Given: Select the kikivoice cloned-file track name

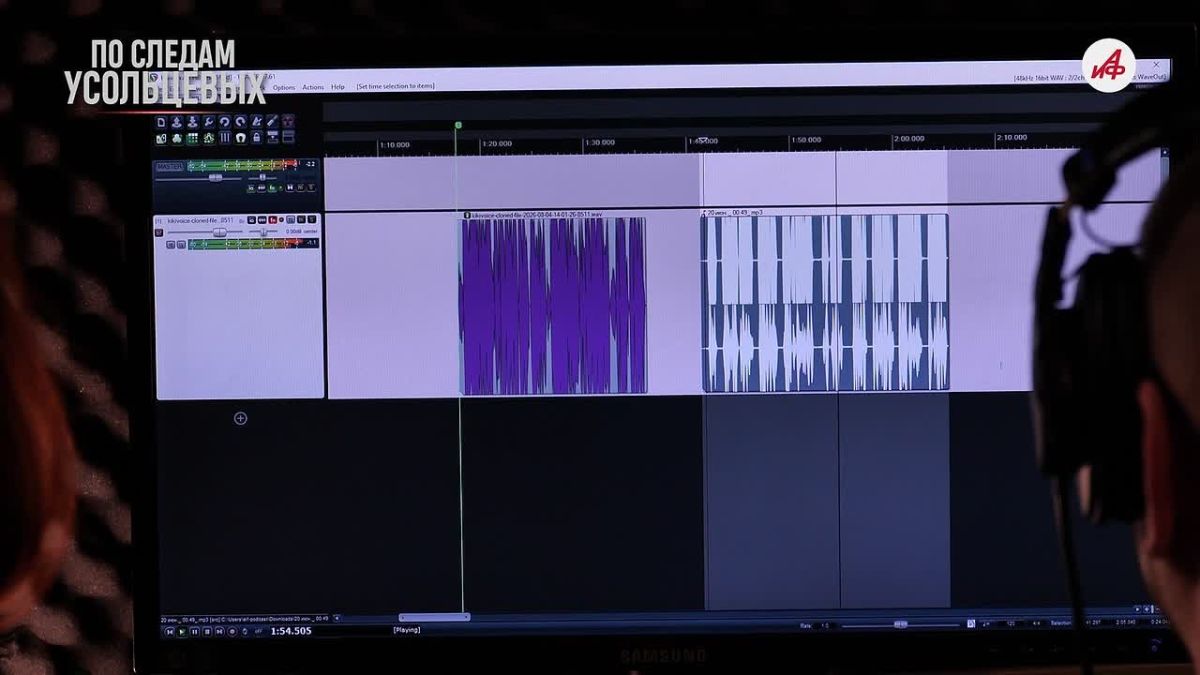Looking at the screenshot, I should click(x=201, y=220).
